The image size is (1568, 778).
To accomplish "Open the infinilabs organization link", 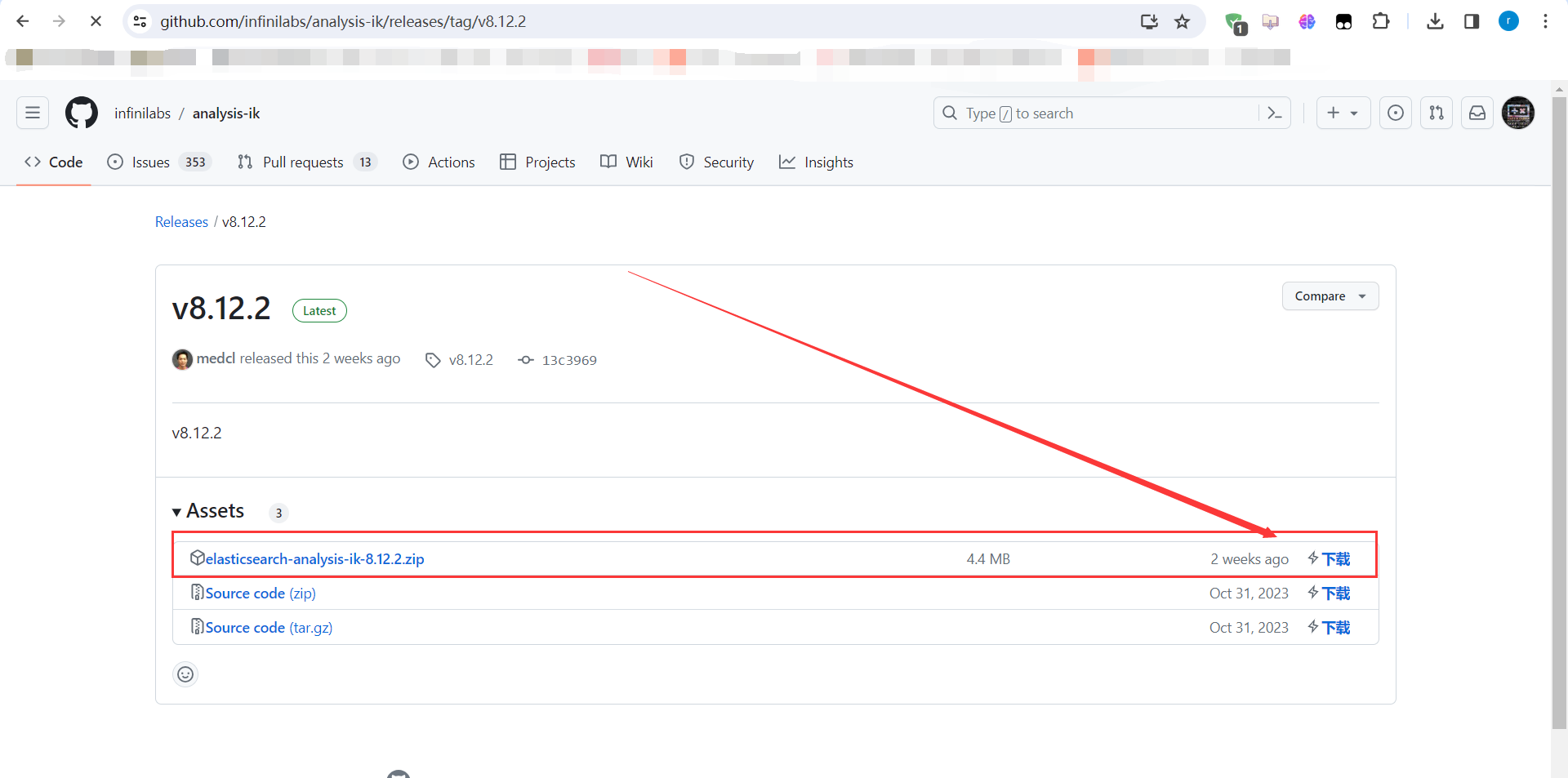I will point(142,113).
